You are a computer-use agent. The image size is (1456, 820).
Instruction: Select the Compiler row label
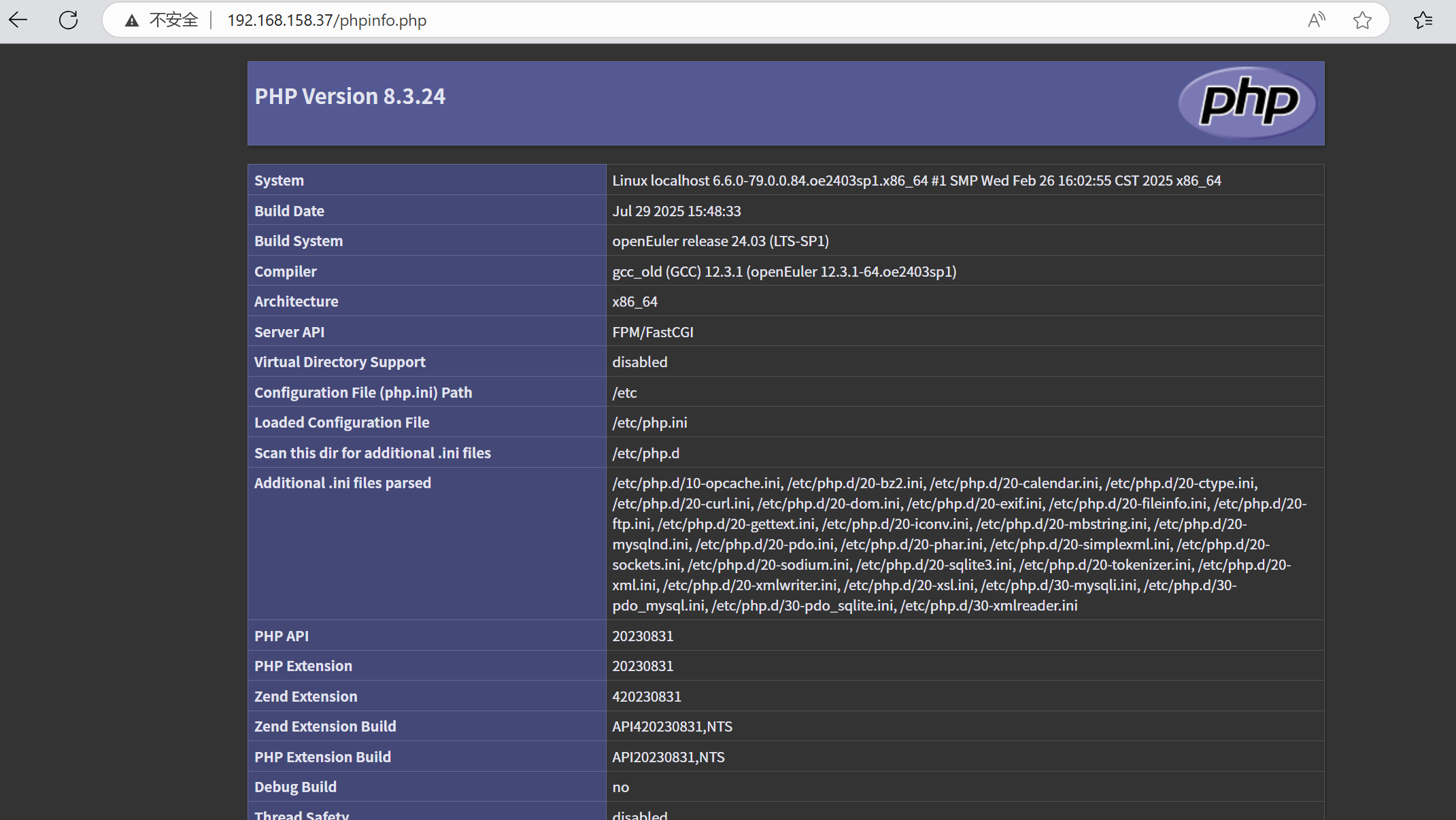pos(285,272)
